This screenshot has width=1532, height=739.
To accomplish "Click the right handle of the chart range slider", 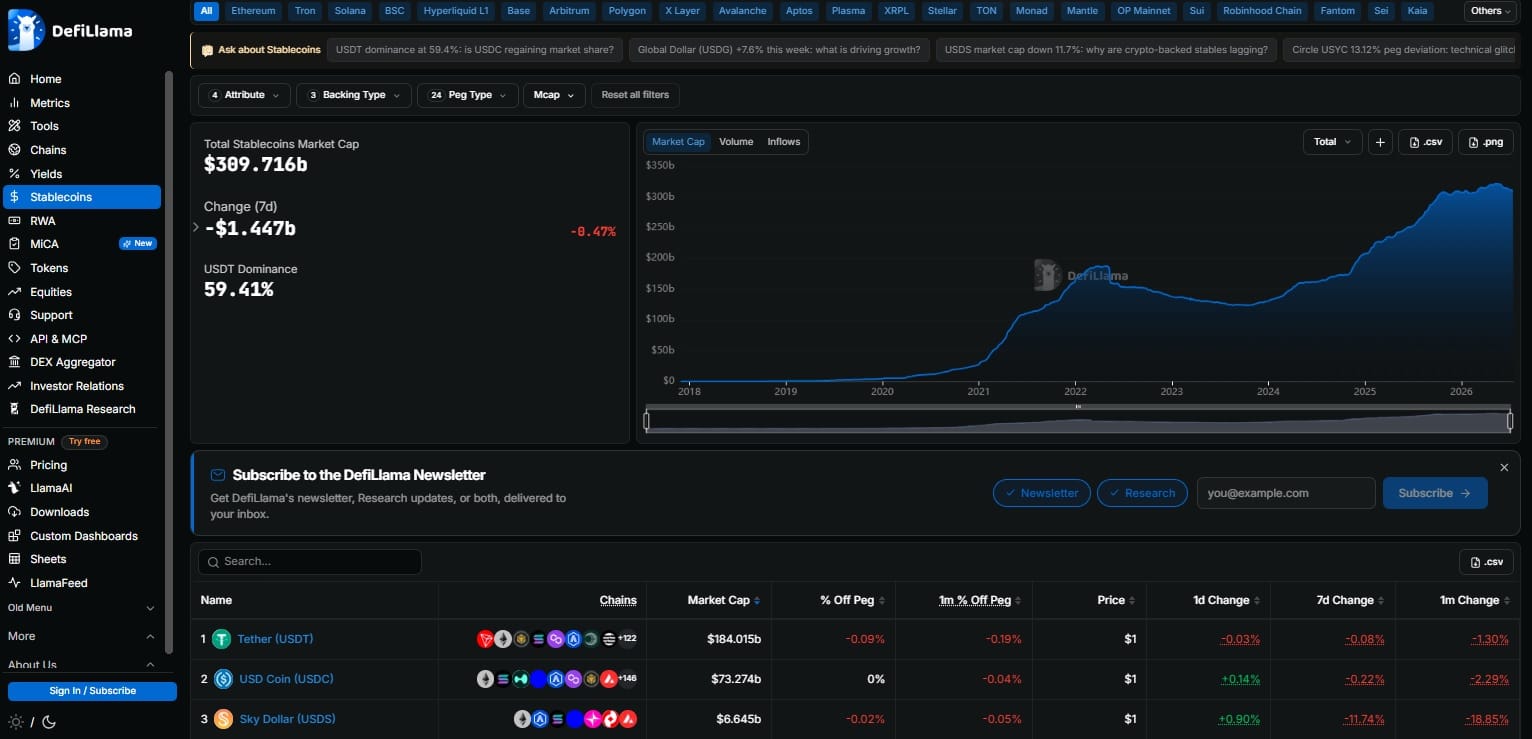I will (1510, 421).
